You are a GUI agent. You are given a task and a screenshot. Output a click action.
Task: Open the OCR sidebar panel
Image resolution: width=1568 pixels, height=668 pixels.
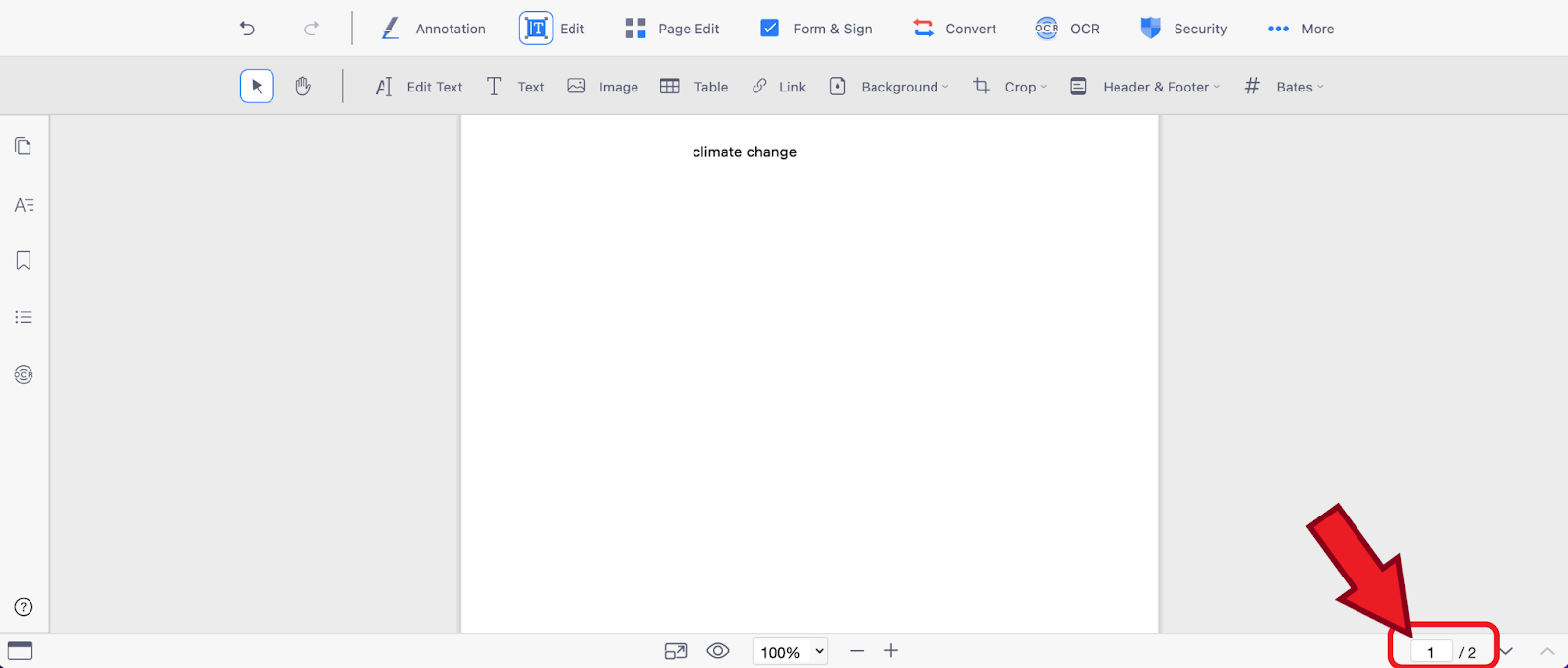pyautogui.click(x=24, y=374)
